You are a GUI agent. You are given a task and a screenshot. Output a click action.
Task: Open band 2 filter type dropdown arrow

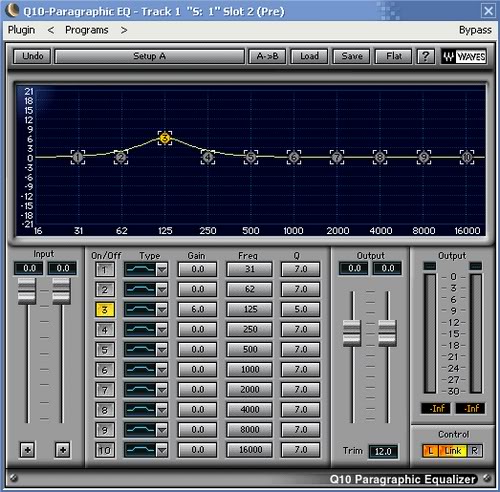(162, 290)
